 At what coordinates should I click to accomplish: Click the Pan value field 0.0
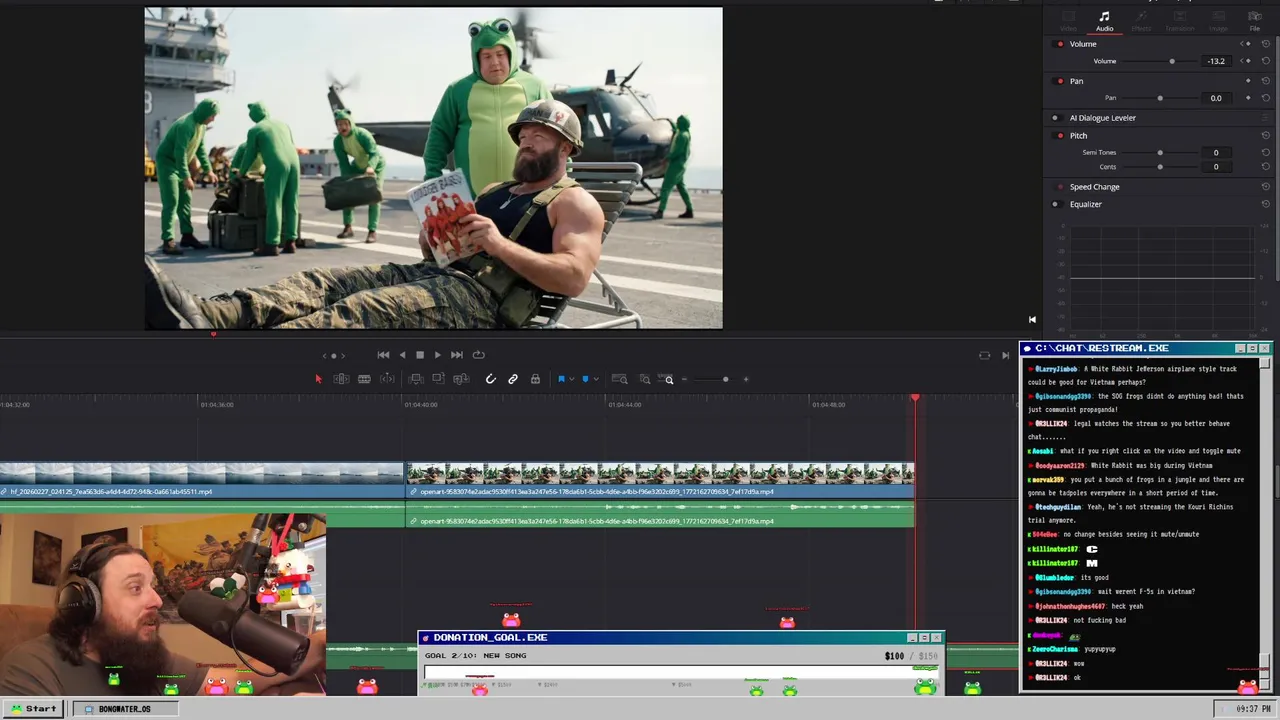click(1216, 98)
